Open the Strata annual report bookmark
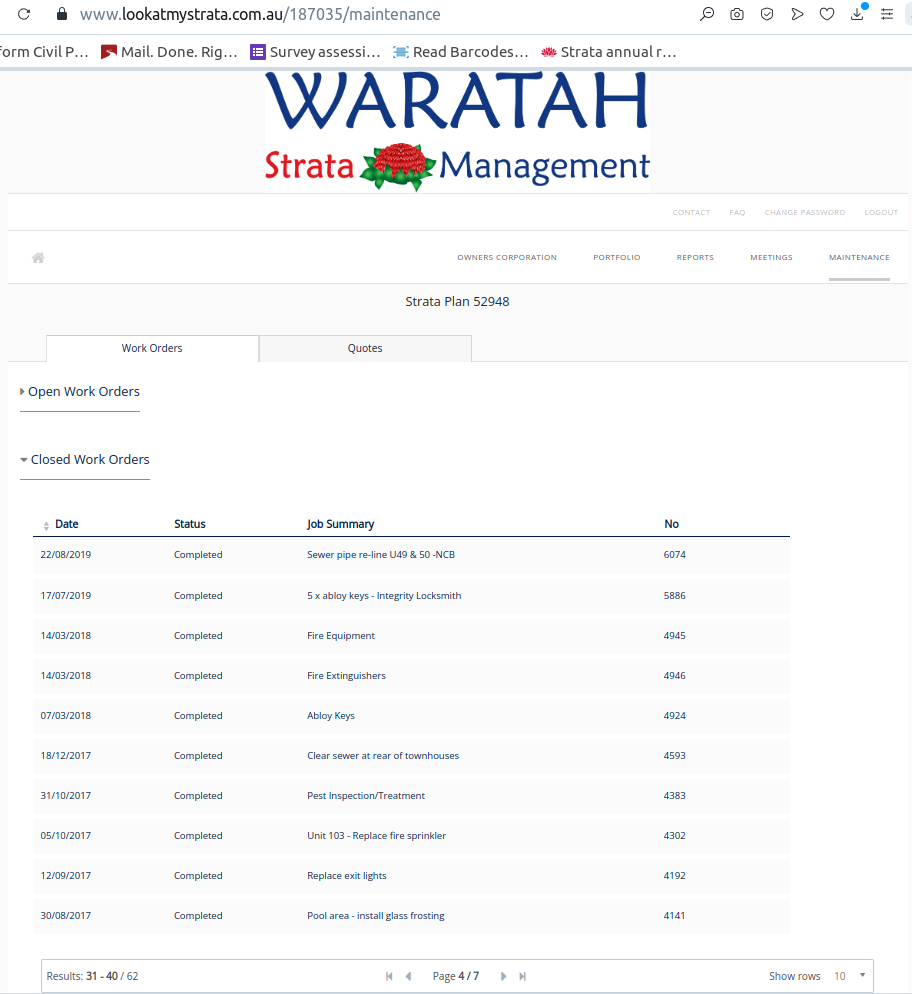The height and width of the screenshot is (994, 912). point(608,52)
